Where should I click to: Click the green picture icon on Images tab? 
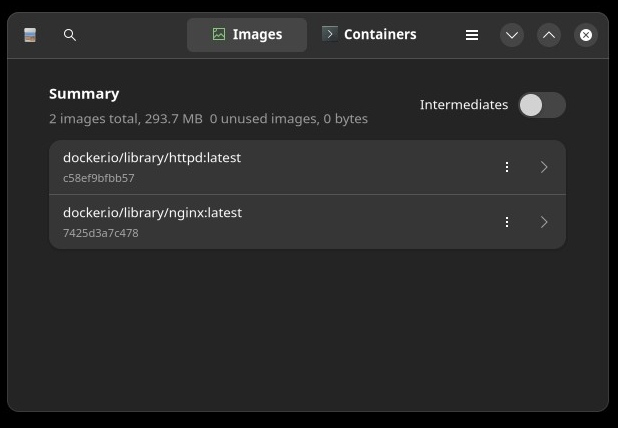click(219, 34)
